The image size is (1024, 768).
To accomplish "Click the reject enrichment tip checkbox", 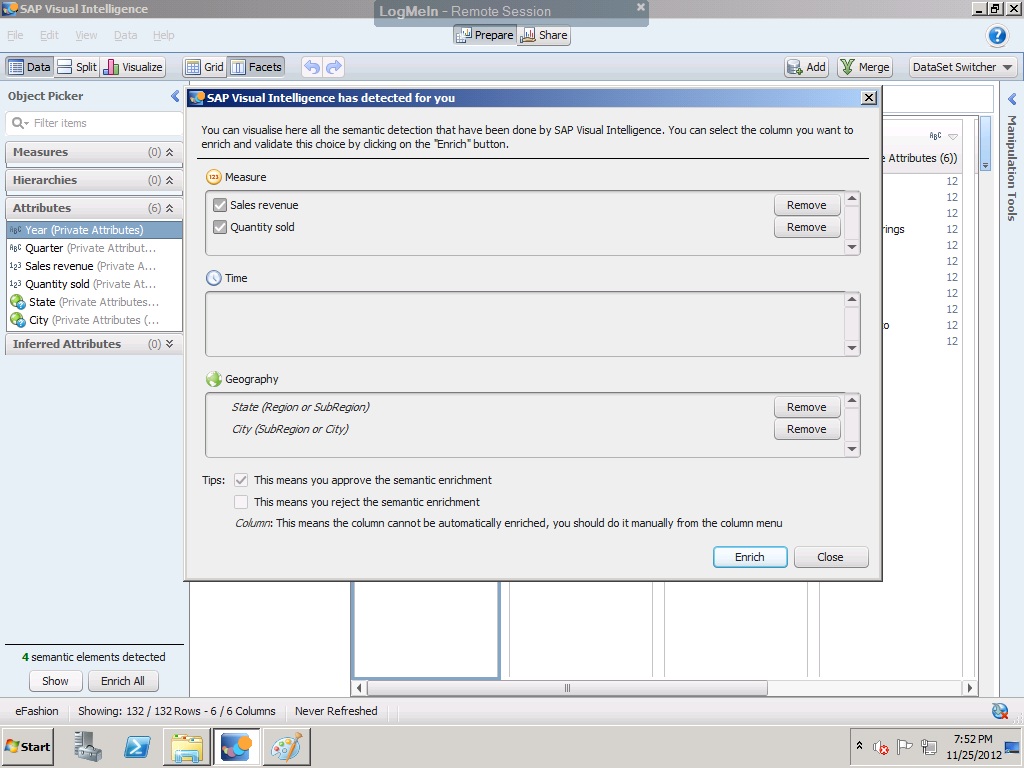I will tap(241, 502).
